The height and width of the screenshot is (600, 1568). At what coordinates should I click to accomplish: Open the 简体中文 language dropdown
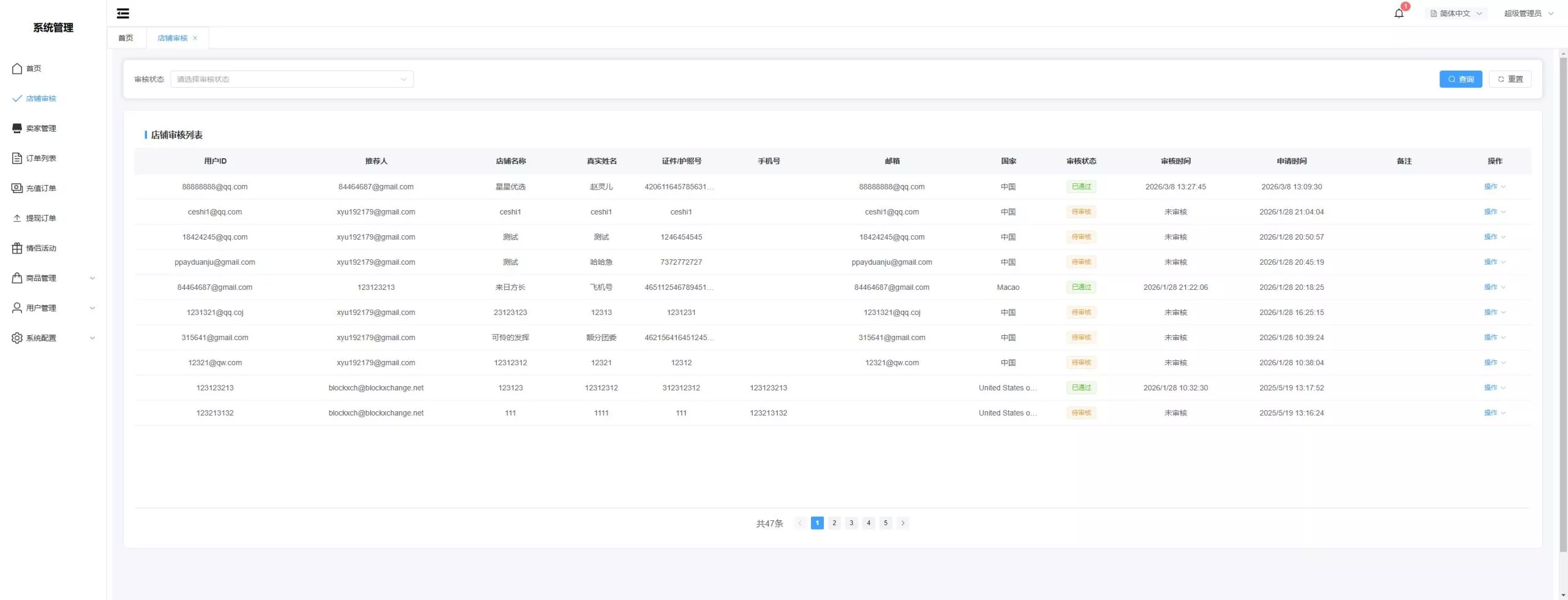1456,13
